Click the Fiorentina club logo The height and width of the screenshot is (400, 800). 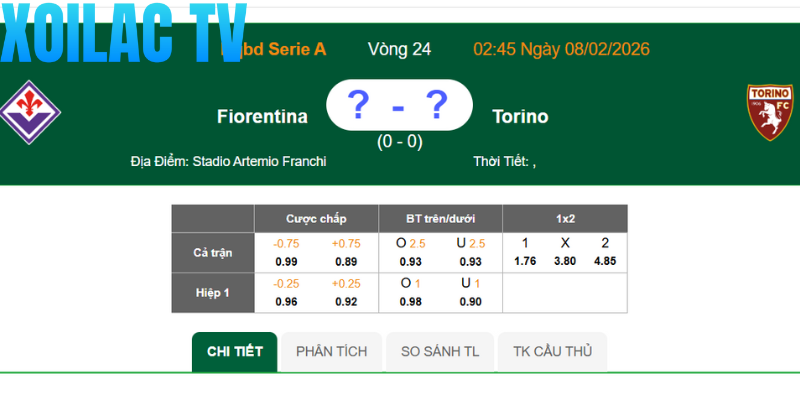(29, 112)
